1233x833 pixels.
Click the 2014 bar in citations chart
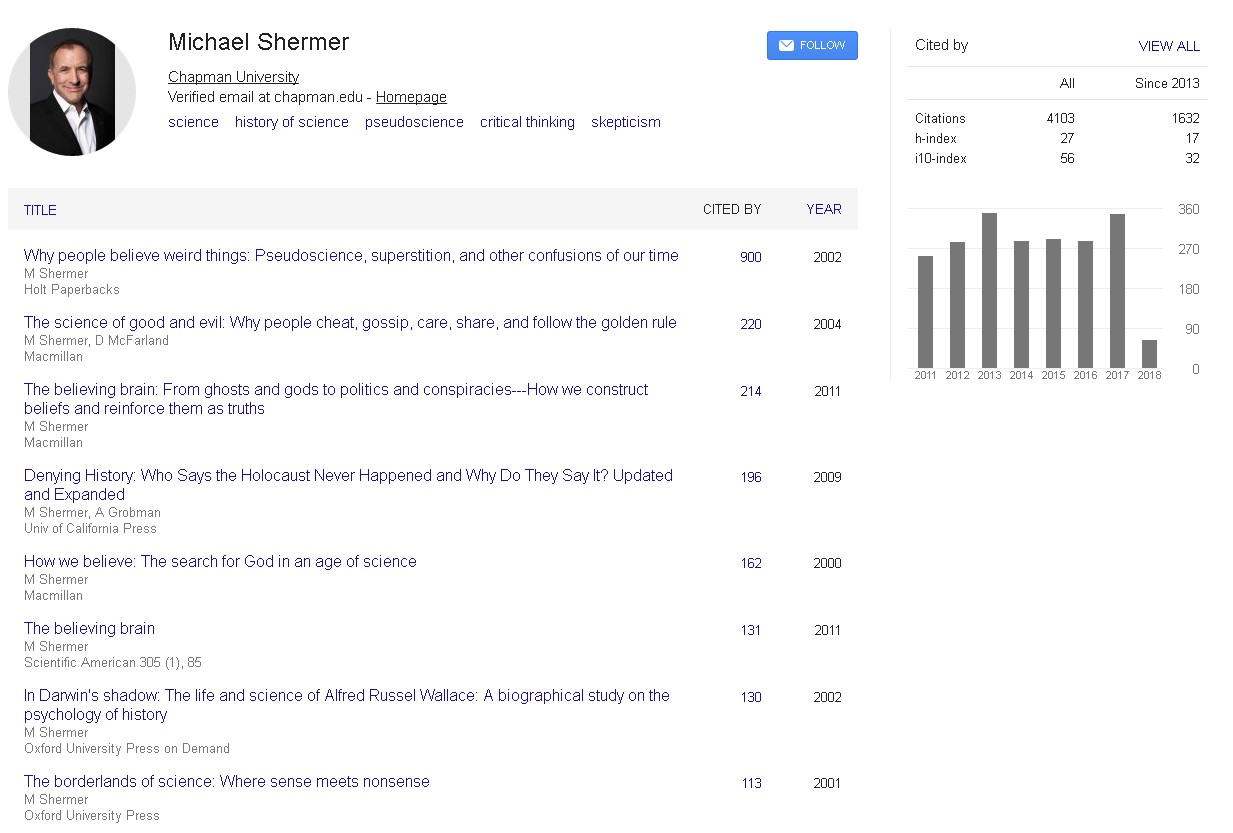(1021, 304)
